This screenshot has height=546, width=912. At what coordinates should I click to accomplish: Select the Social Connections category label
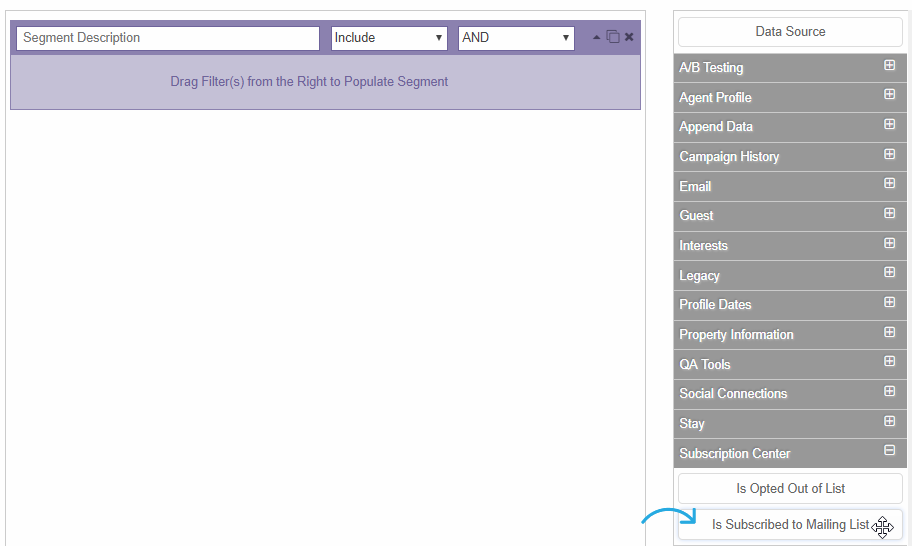(733, 394)
